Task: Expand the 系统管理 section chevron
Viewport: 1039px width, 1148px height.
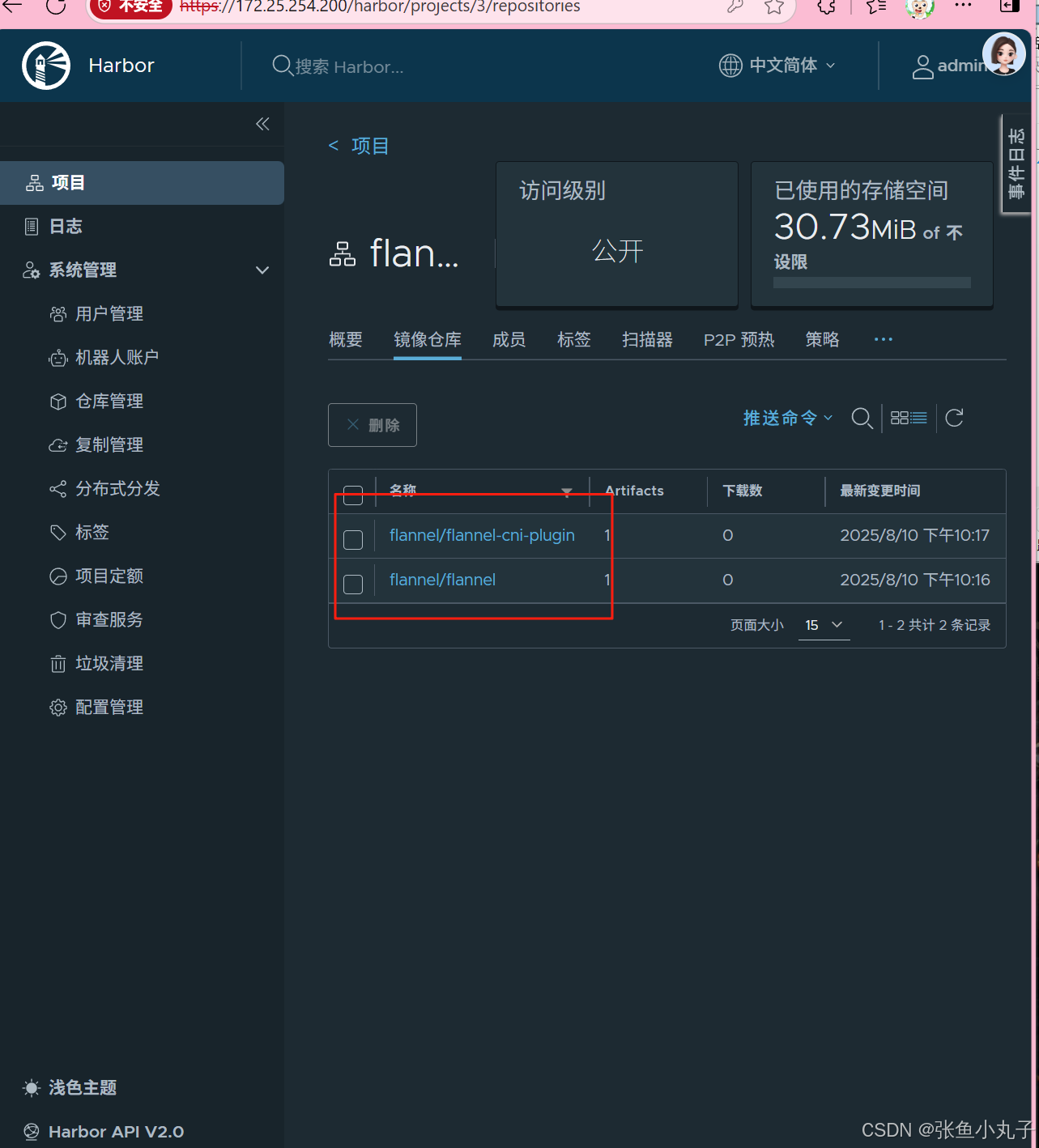Action: 262,270
